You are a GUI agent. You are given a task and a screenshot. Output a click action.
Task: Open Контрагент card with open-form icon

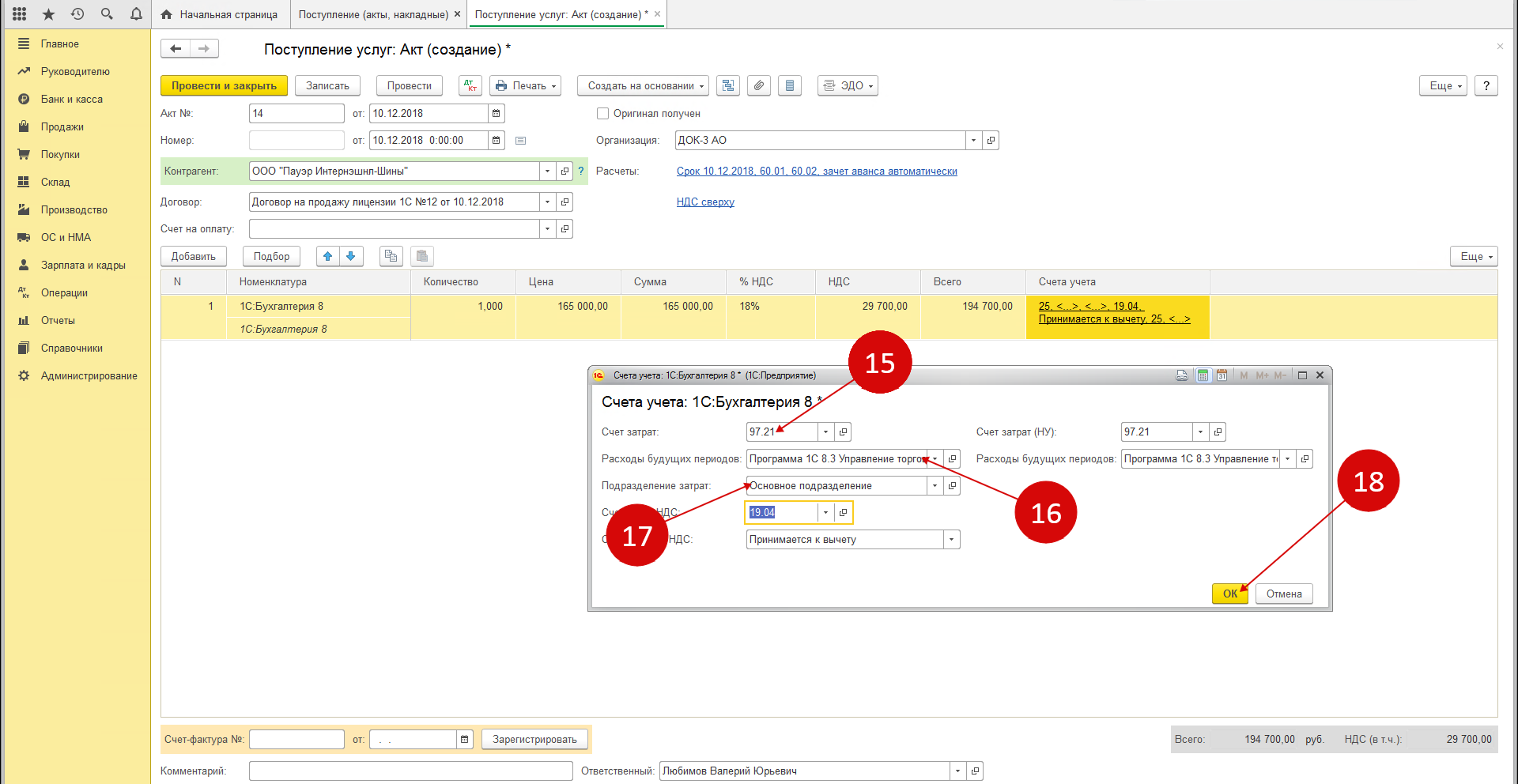click(x=565, y=171)
